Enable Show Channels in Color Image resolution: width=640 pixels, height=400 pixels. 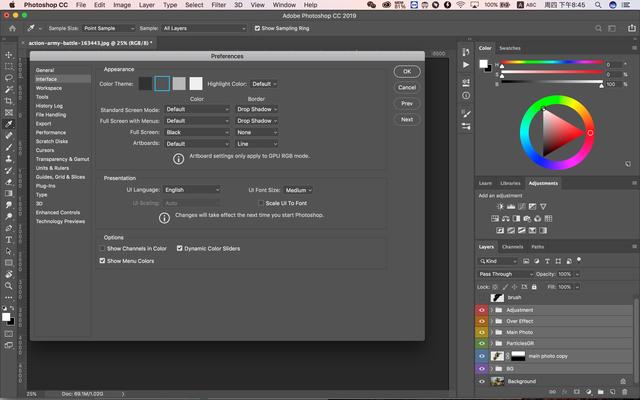pos(102,248)
